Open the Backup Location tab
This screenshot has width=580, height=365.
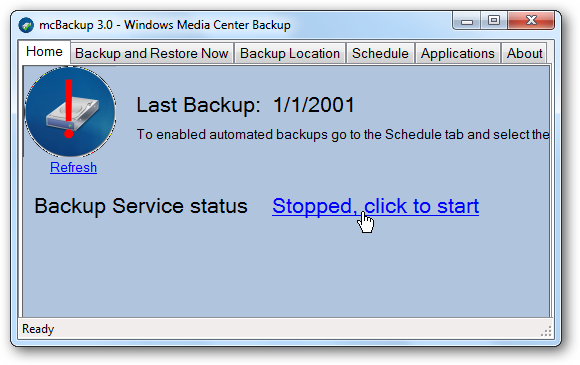click(290, 54)
